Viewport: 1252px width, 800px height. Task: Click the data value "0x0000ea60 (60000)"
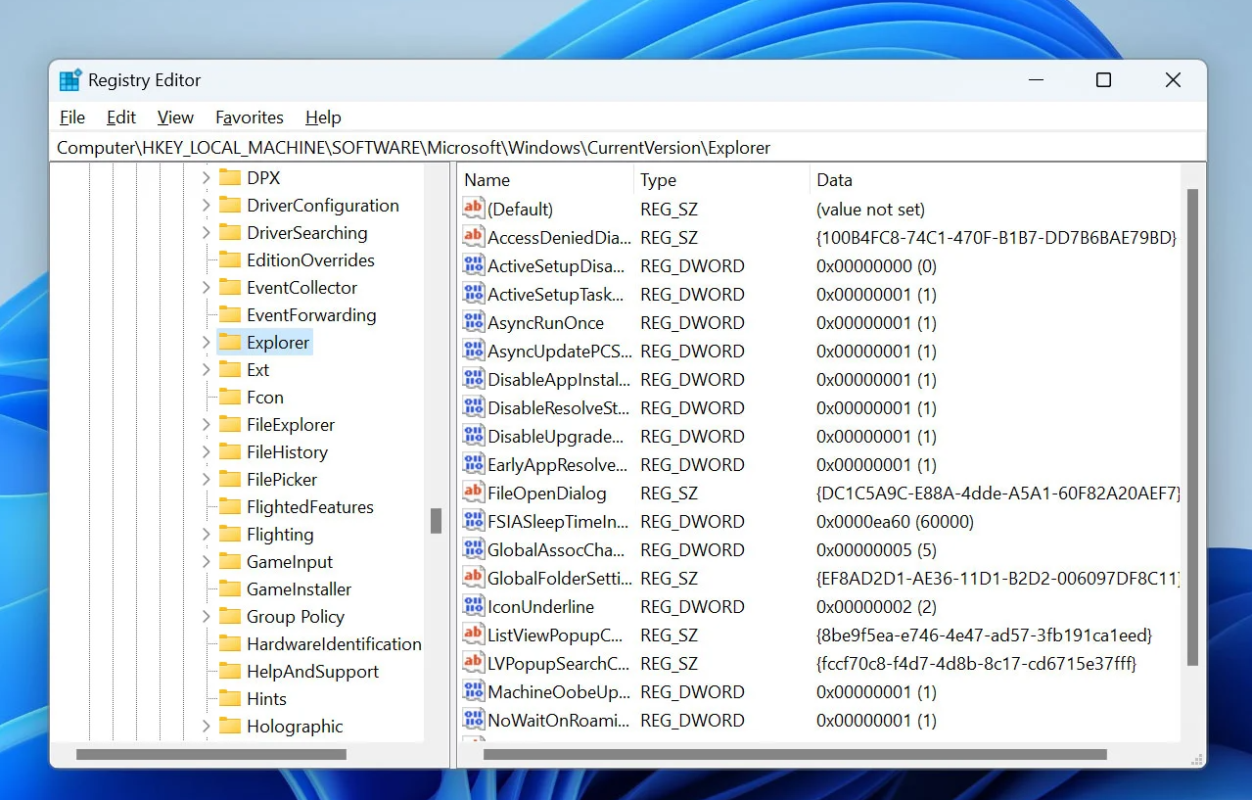click(x=895, y=521)
